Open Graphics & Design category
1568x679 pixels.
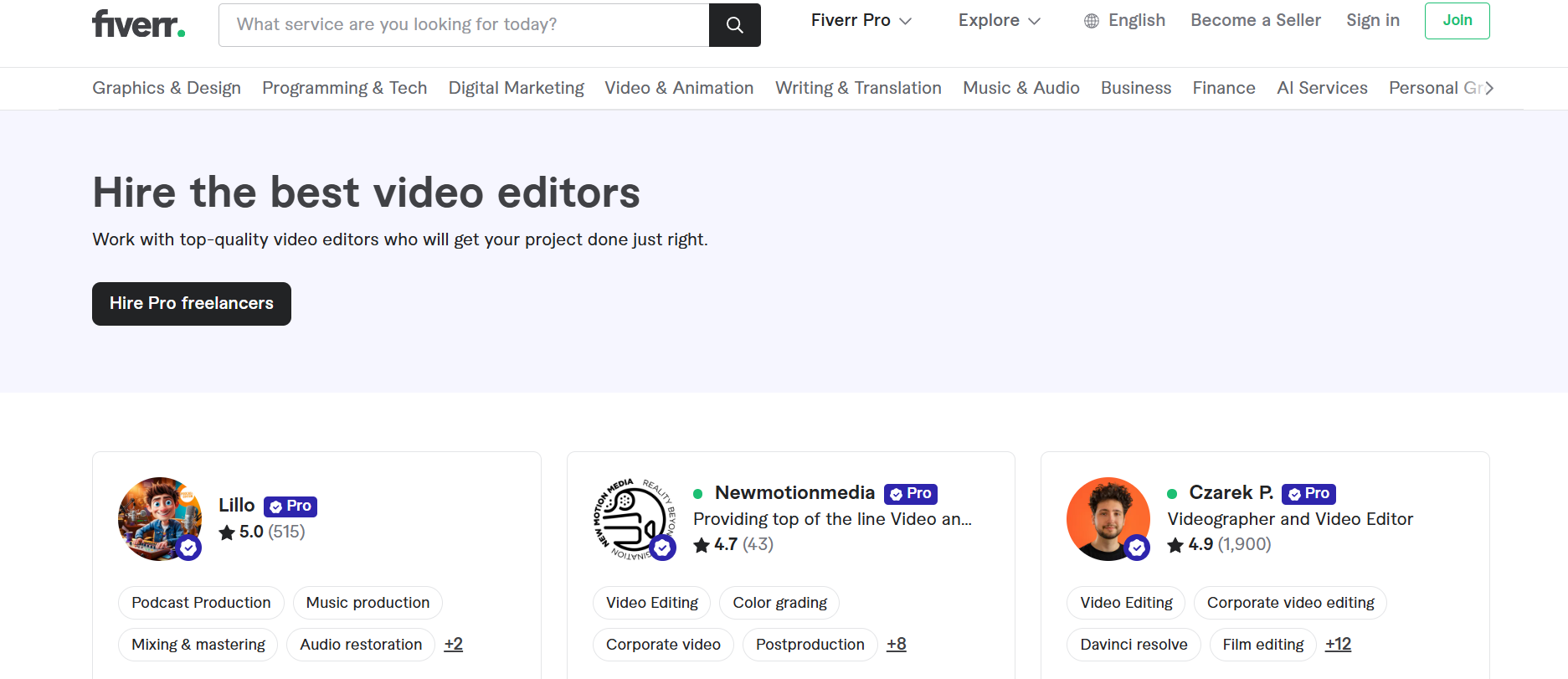point(167,88)
